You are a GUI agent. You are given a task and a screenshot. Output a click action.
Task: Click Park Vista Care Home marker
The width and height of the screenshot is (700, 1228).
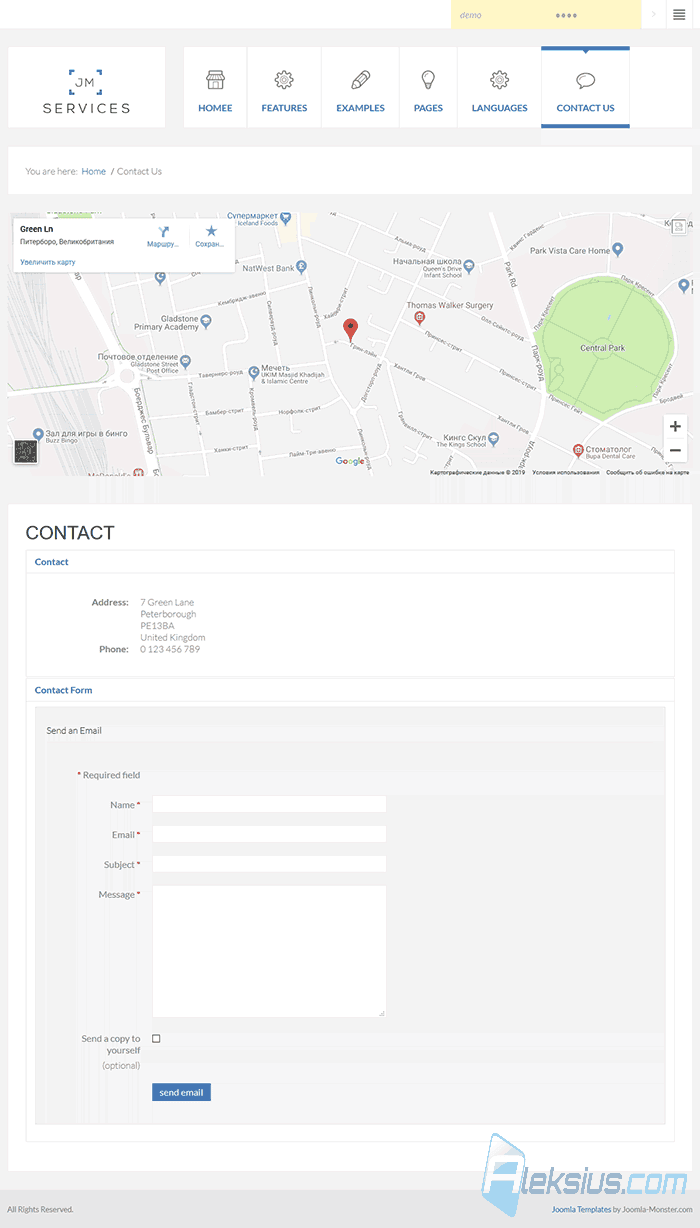618,250
